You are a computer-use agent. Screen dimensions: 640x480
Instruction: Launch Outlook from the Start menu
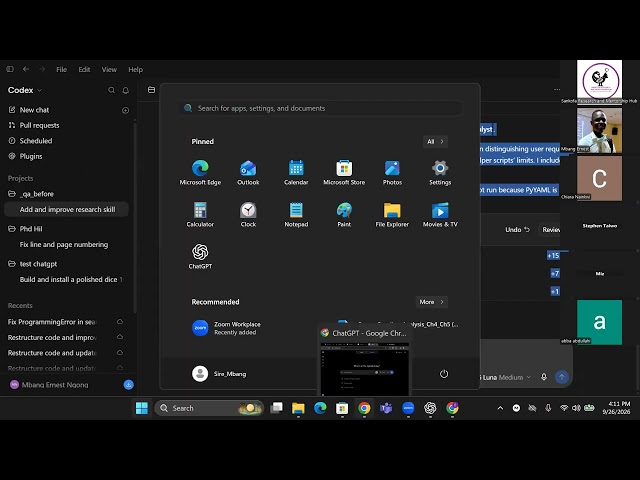coord(248,173)
